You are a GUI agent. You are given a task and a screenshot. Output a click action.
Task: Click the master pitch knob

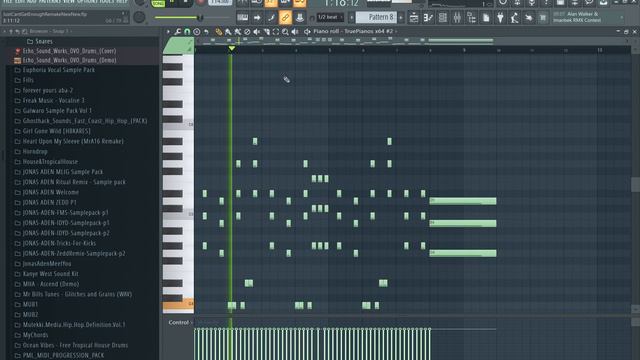tap(139, 17)
